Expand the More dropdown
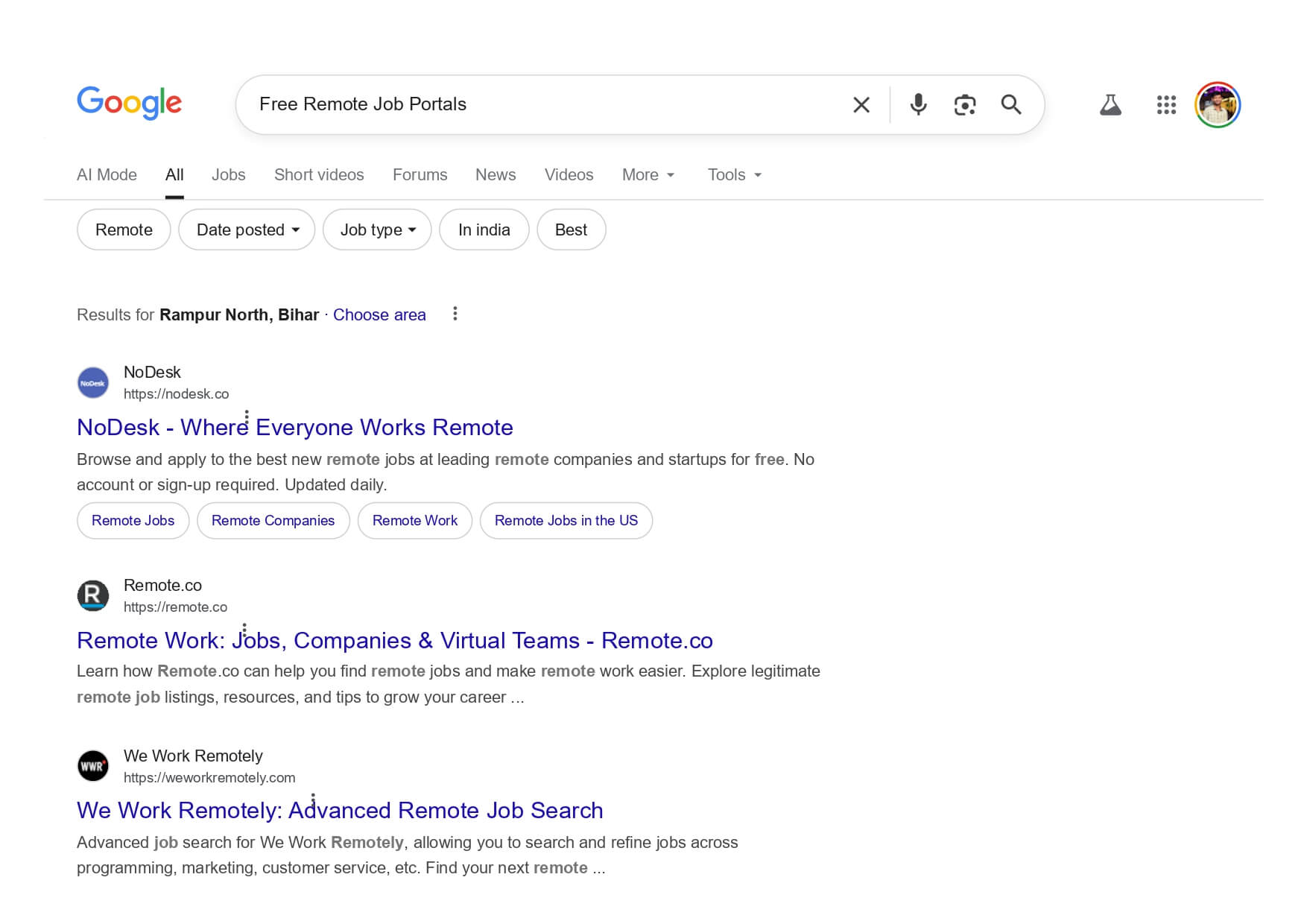The height and width of the screenshot is (924, 1307). point(648,175)
